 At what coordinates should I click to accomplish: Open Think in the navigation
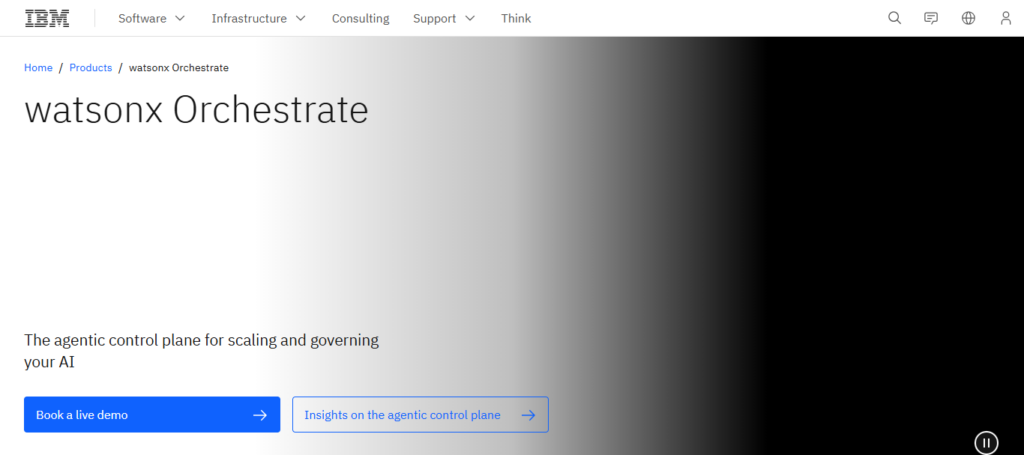(x=516, y=18)
